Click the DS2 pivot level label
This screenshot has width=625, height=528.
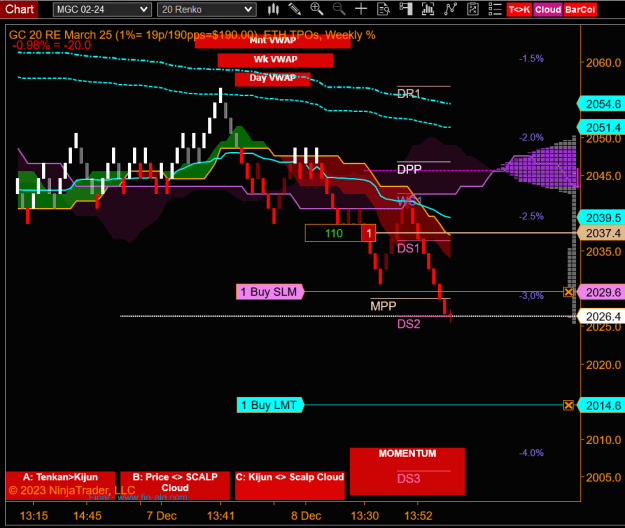pyautogui.click(x=409, y=324)
